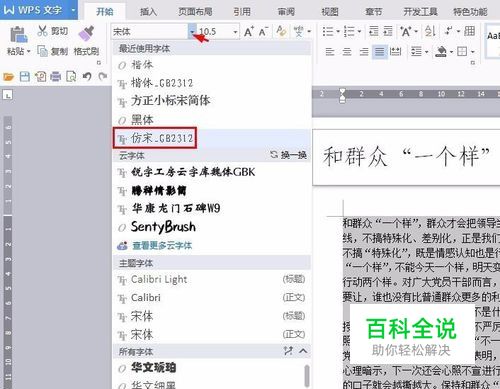Screen dimensions: 500x389
Task: Click the Copy icon
Action: pos(43,51)
